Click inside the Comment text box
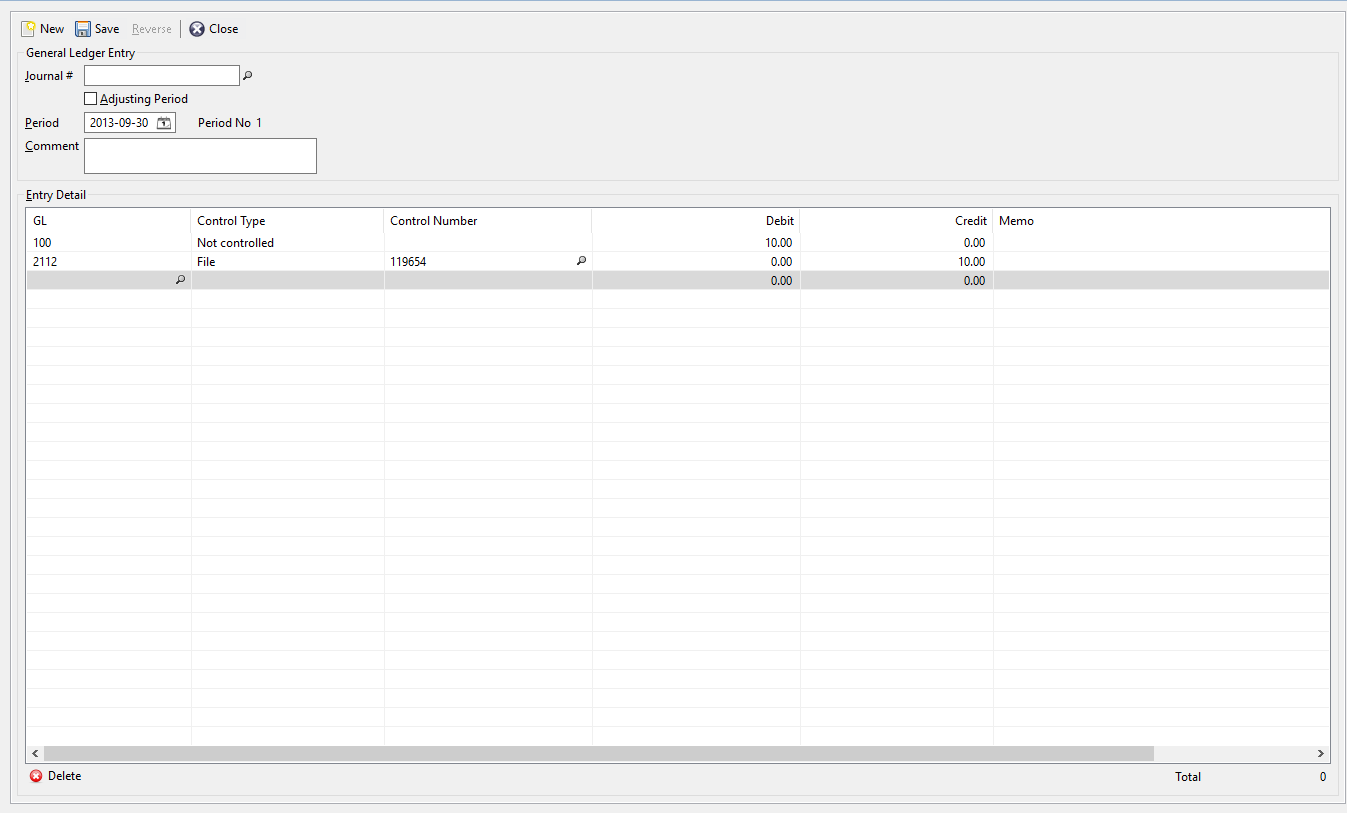 200,156
